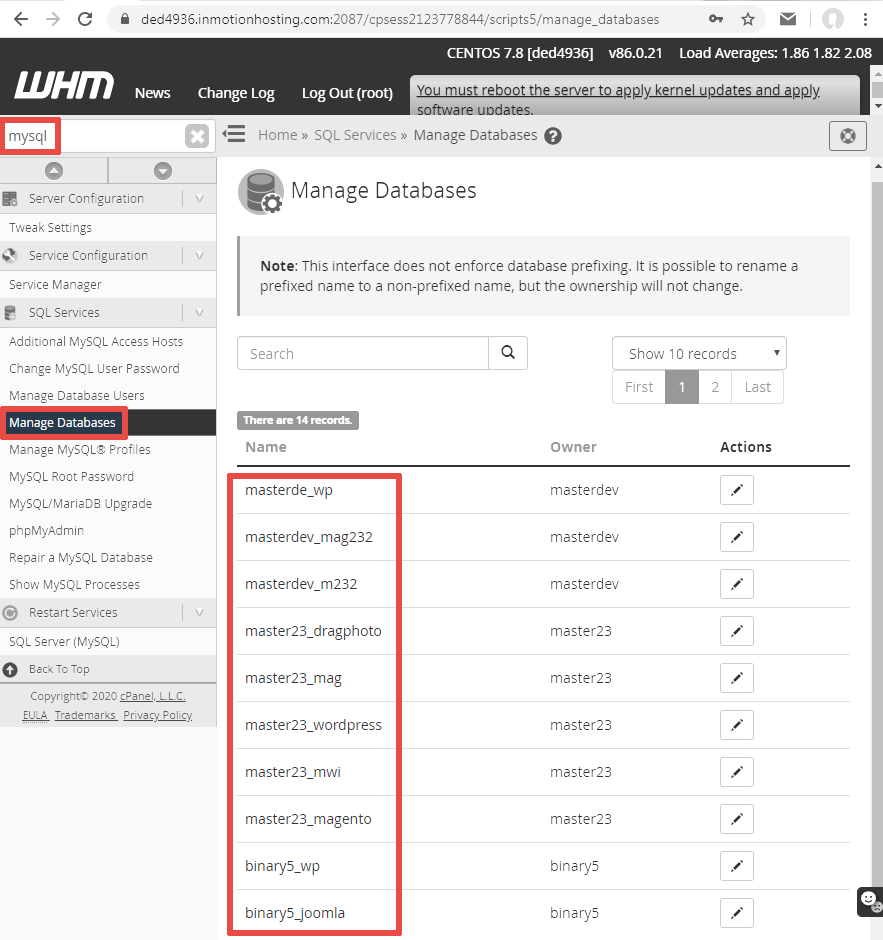This screenshot has width=883, height=940.
Task: Jump to First page
Action: click(639, 387)
